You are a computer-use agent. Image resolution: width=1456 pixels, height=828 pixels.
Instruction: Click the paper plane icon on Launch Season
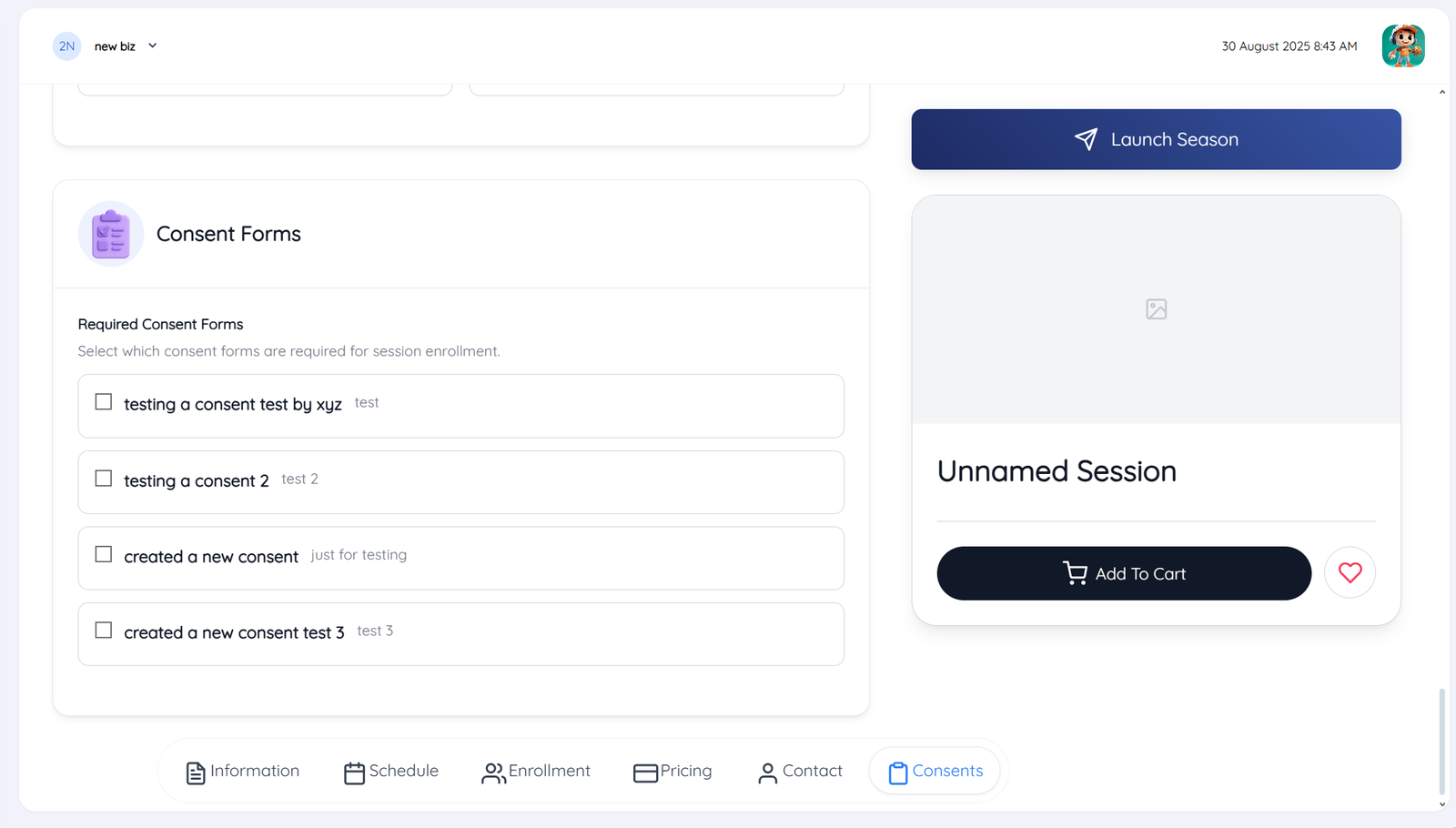click(1086, 139)
